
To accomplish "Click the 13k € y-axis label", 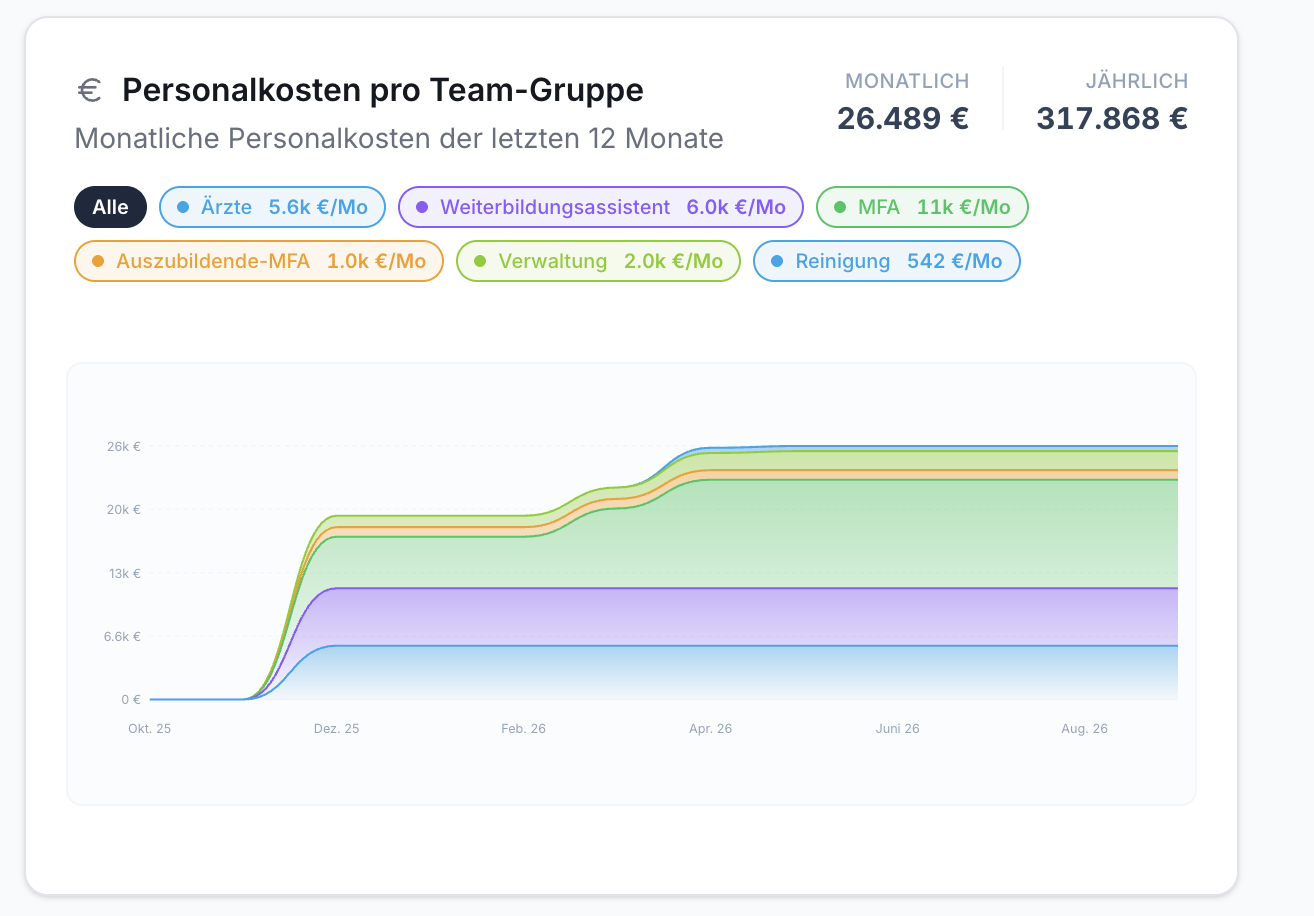I will (x=124, y=573).
